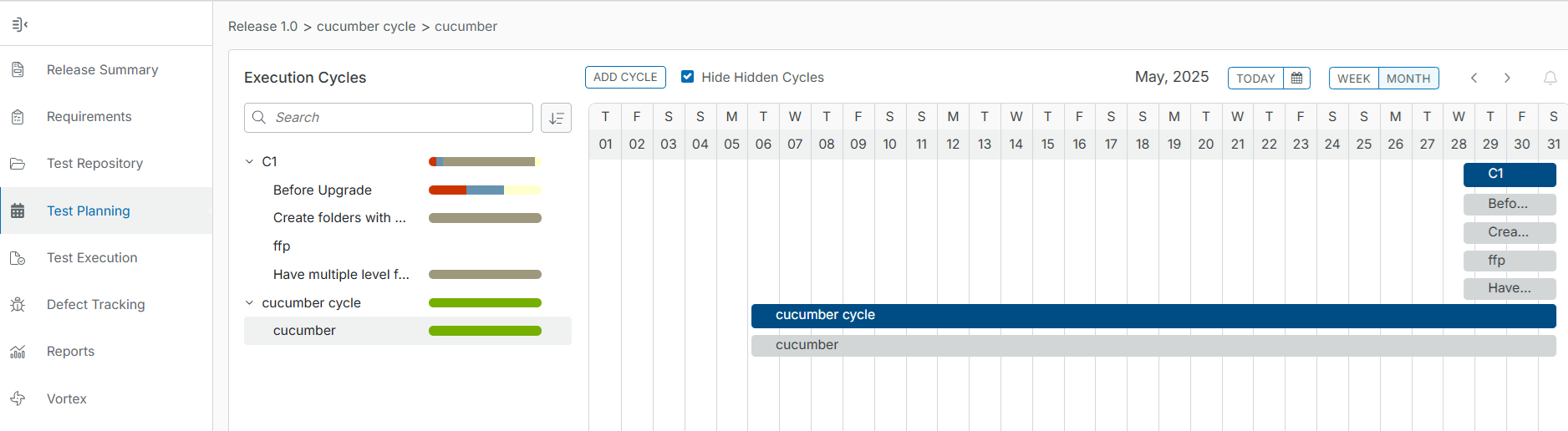Open the calendar date picker icon

click(1296, 78)
